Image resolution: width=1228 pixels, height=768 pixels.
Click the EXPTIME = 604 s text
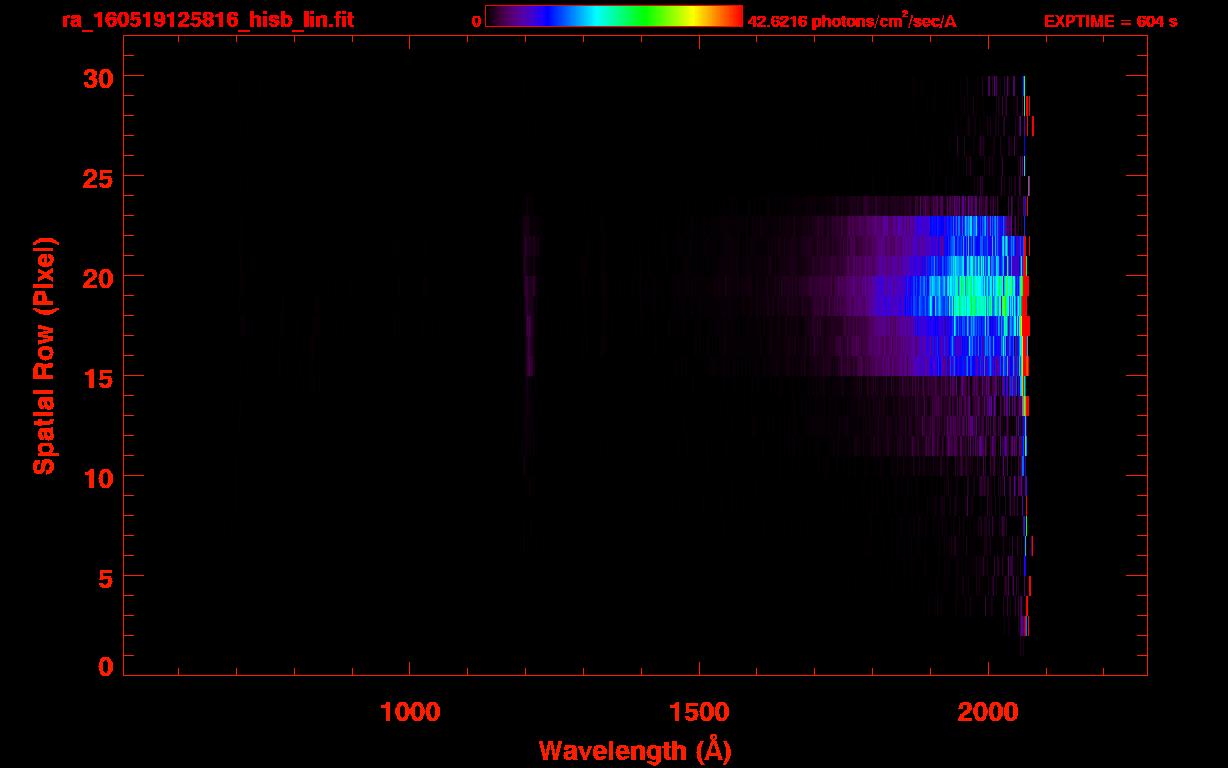click(x=1110, y=21)
